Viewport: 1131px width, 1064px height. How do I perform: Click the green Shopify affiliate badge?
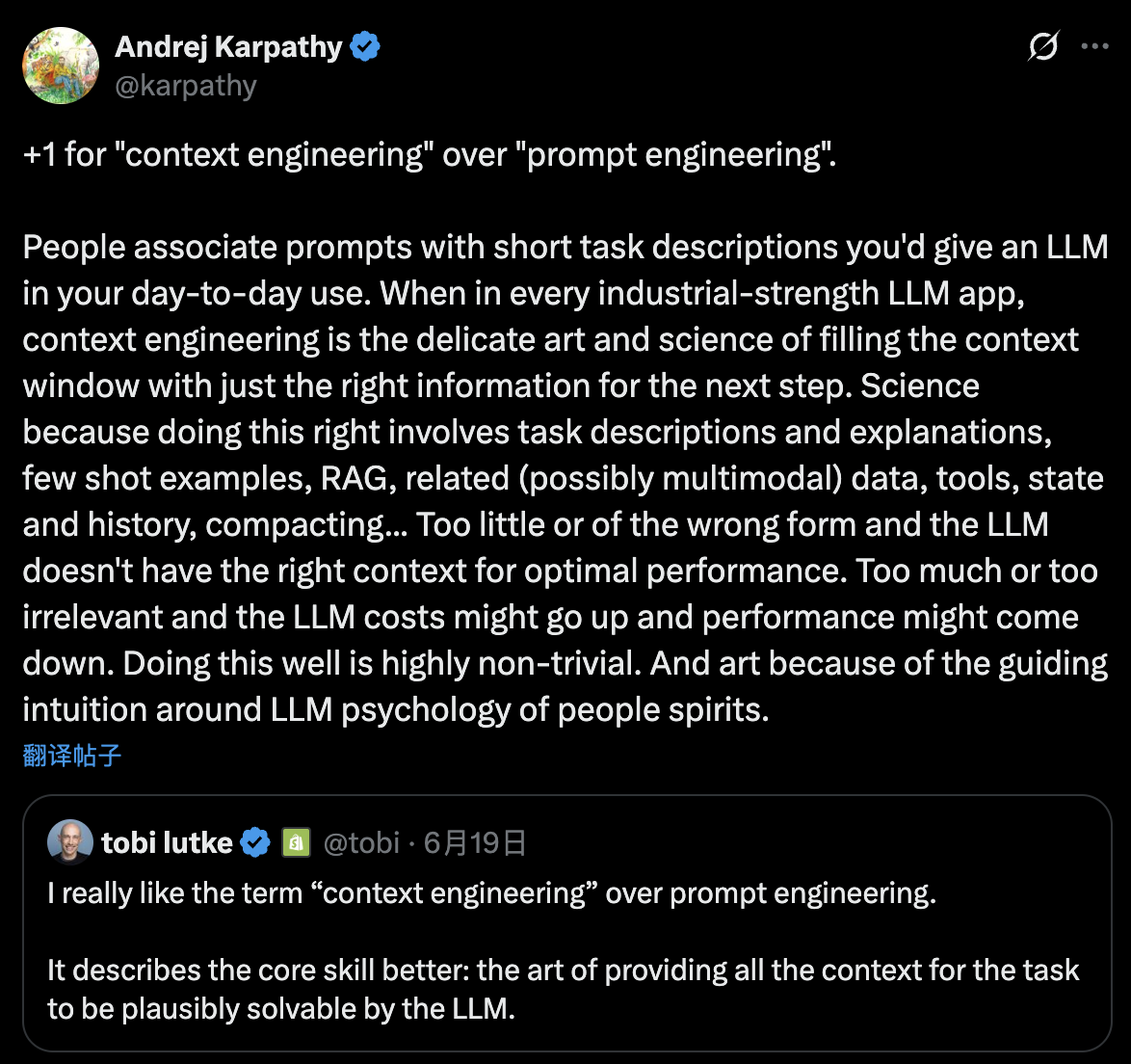[296, 843]
